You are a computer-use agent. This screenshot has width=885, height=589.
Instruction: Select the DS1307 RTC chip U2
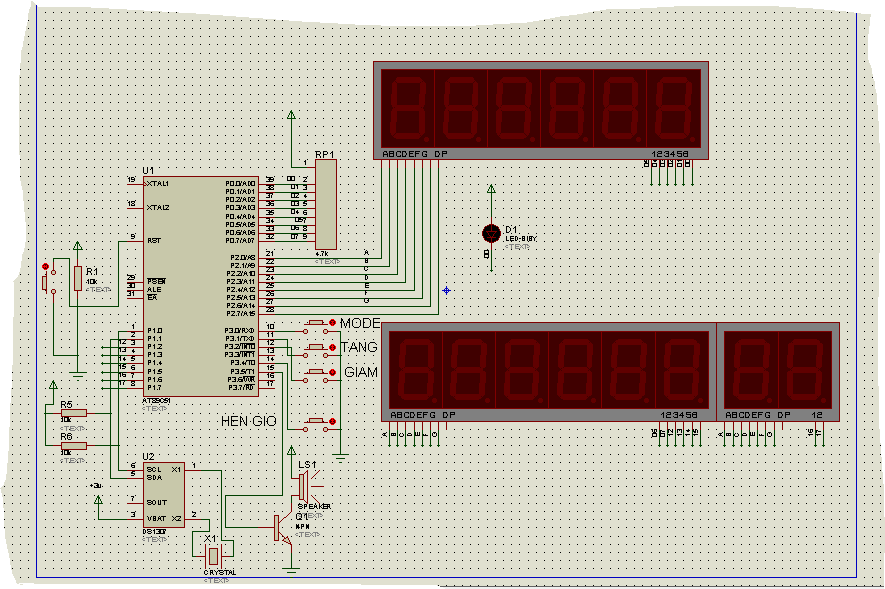pos(164,495)
